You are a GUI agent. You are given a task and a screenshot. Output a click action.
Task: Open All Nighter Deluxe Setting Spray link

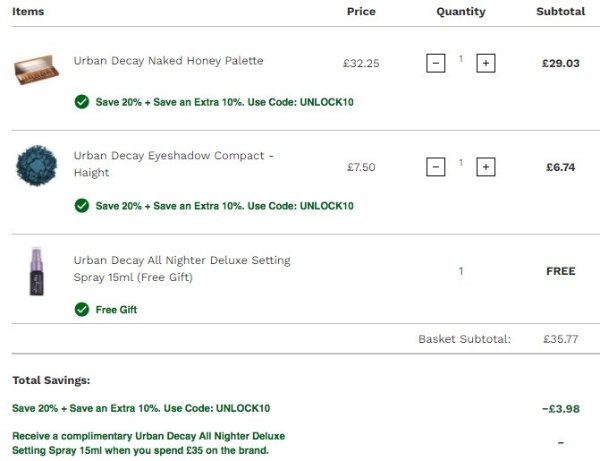[181, 268]
